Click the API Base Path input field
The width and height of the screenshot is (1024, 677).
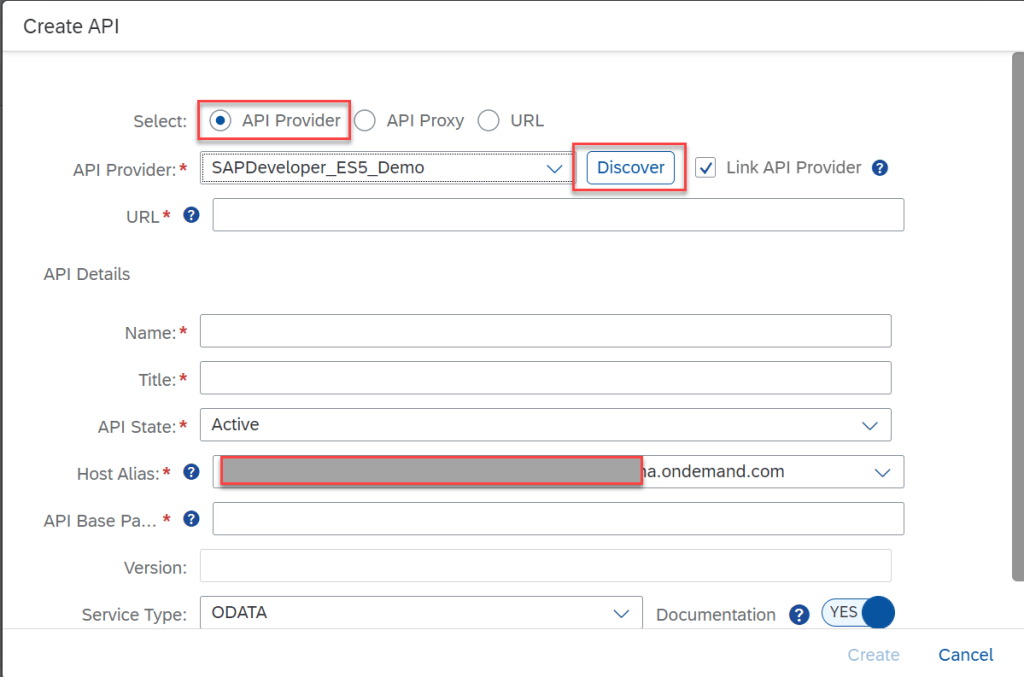[558, 519]
